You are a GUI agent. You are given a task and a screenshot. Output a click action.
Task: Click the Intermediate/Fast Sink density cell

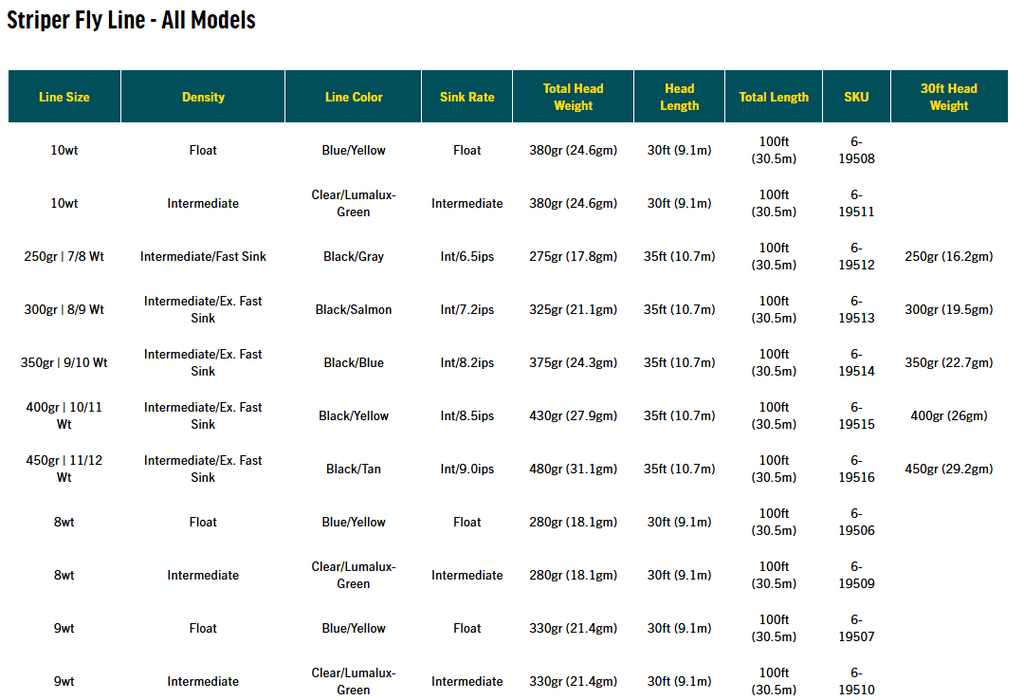click(x=203, y=257)
